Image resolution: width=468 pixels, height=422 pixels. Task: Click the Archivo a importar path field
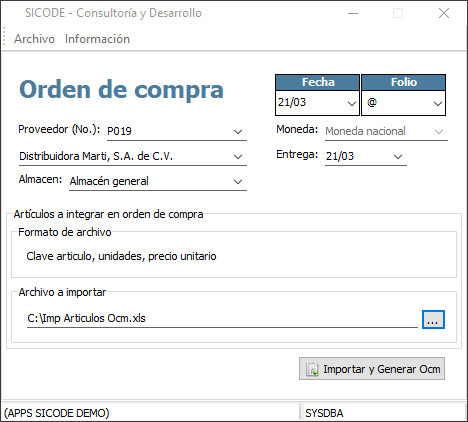point(222,318)
